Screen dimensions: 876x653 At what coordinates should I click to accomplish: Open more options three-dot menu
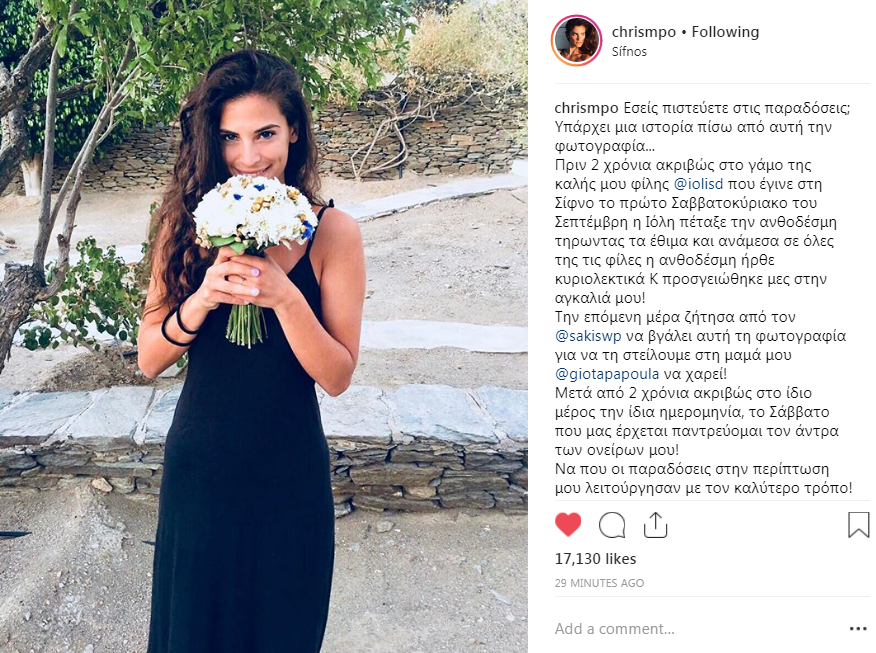(x=858, y=629)
